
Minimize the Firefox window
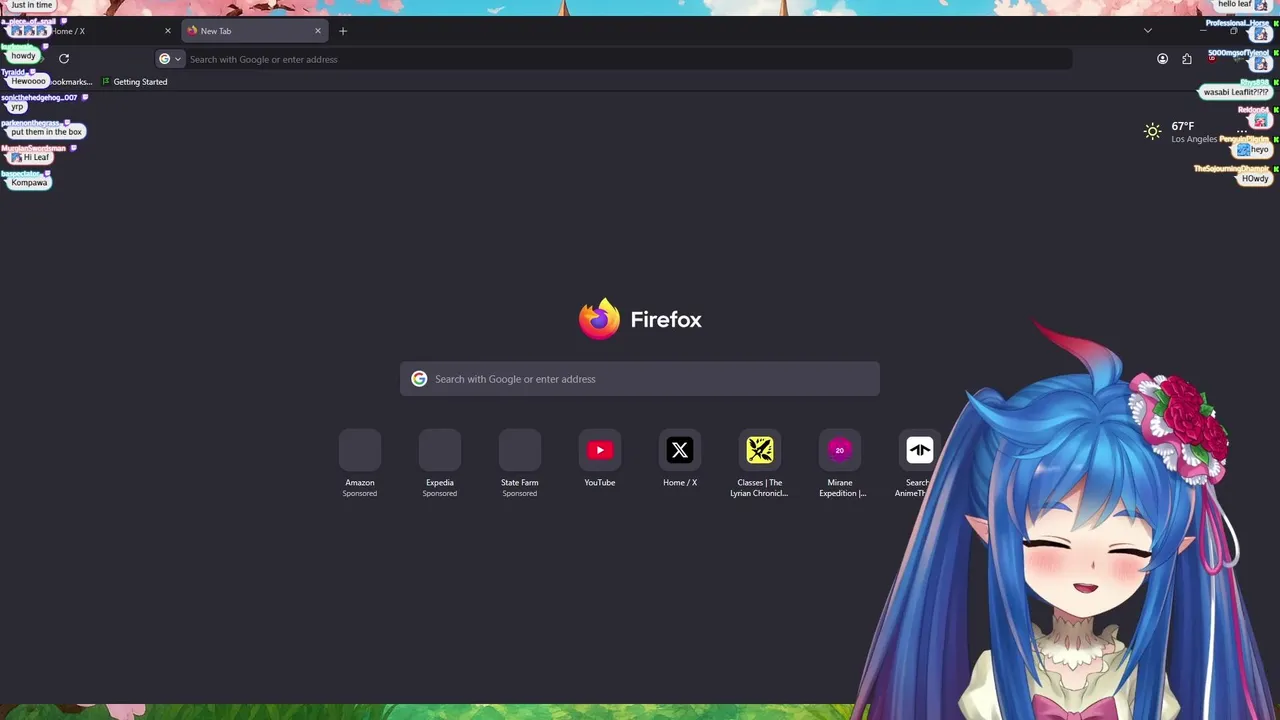tap(1202, 31)
